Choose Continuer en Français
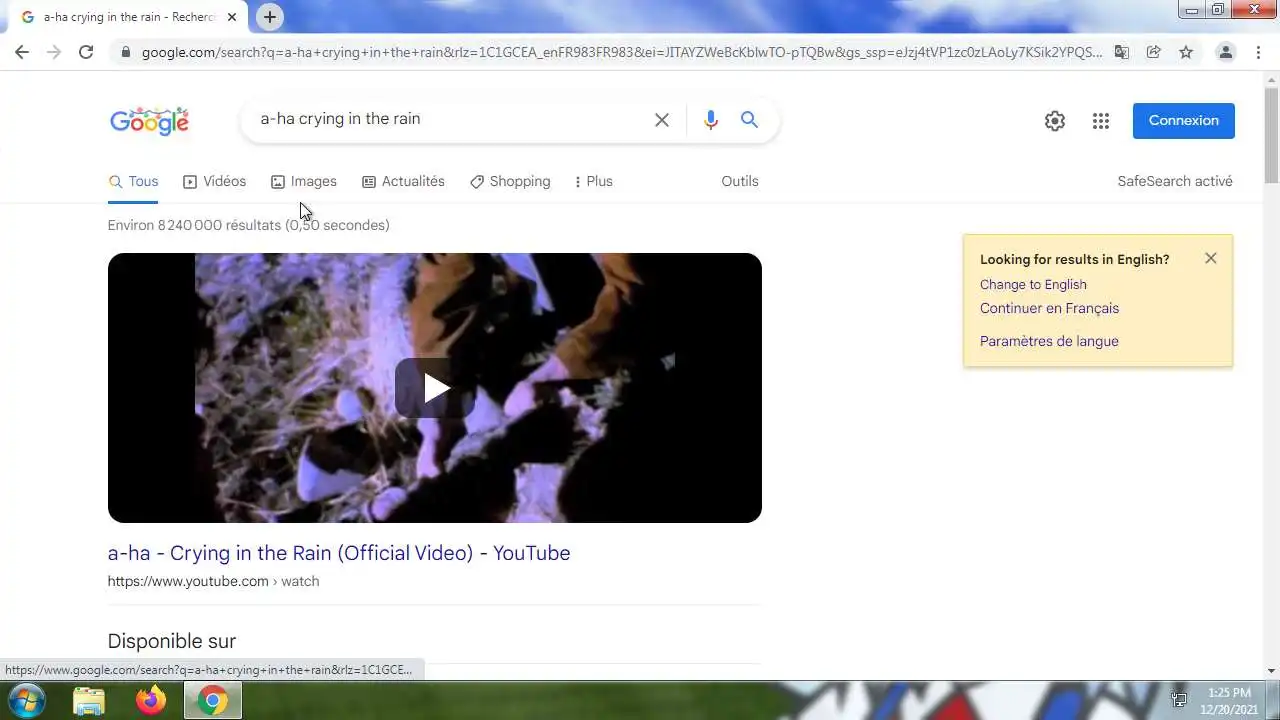1280x720 pixels. click(1049, 308)
